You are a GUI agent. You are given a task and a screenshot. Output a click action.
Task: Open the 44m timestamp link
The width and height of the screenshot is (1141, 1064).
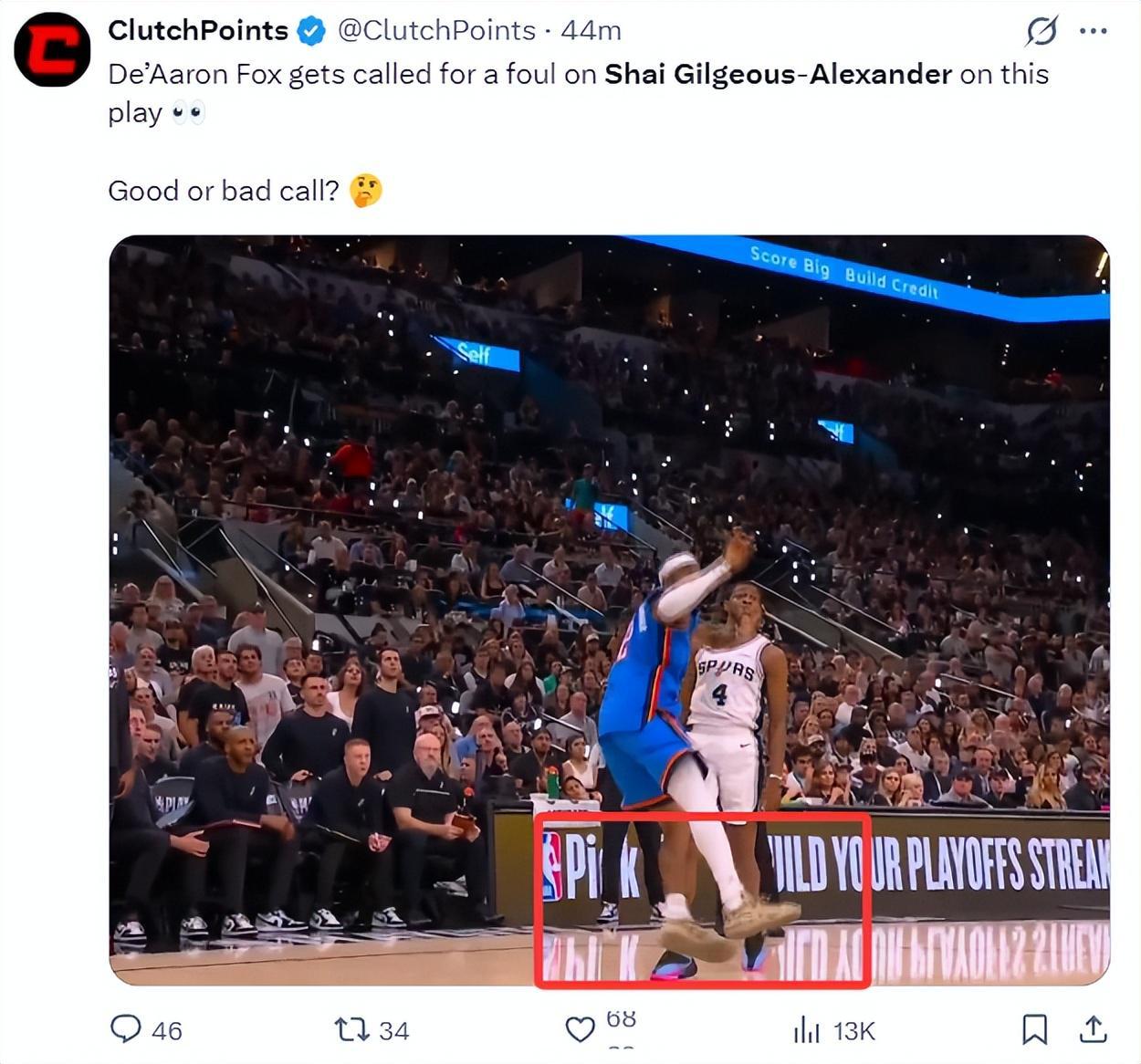click(x=591, y=30)
